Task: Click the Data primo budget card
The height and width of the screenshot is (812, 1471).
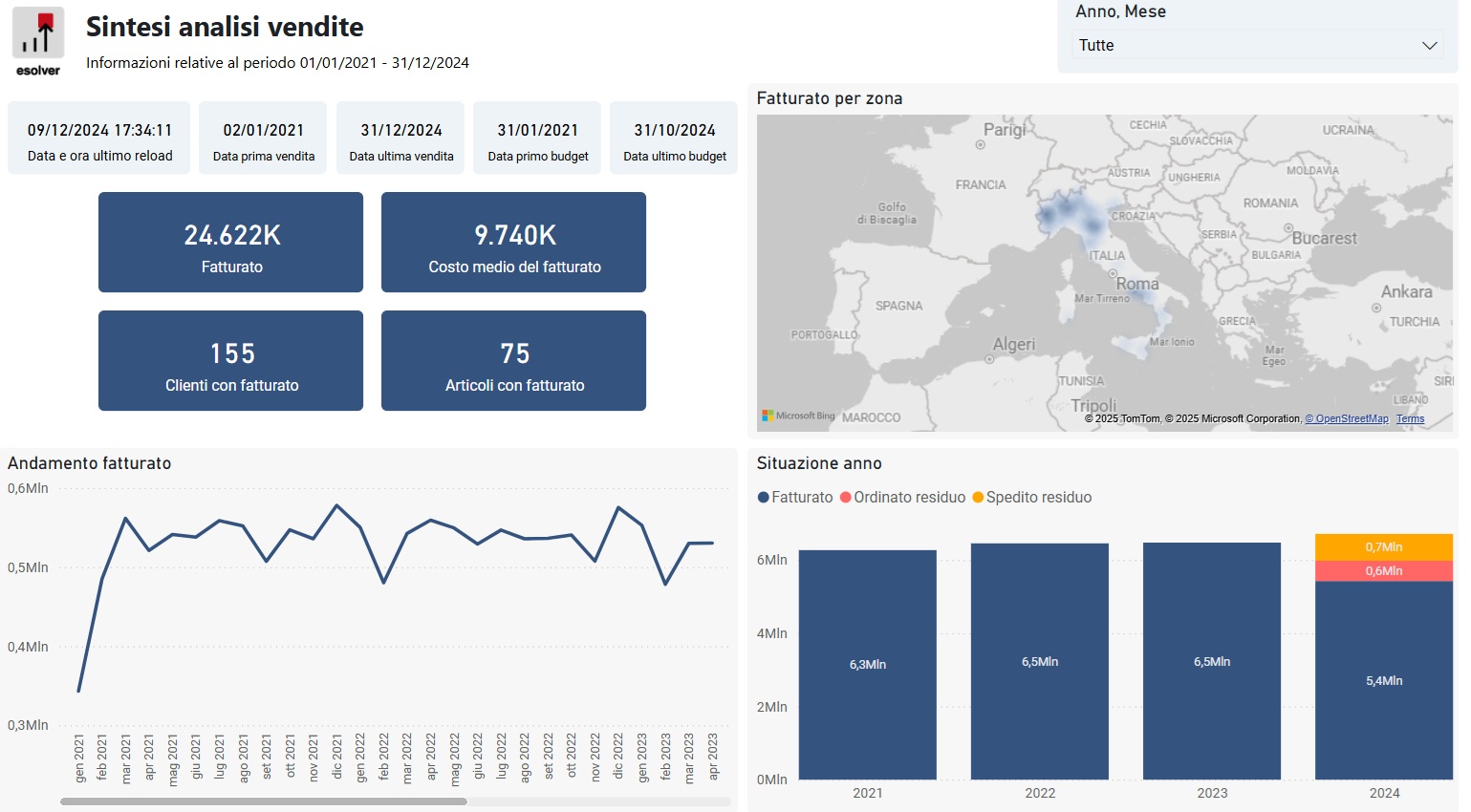Action: pyautogui.click(x=537, y=138)
